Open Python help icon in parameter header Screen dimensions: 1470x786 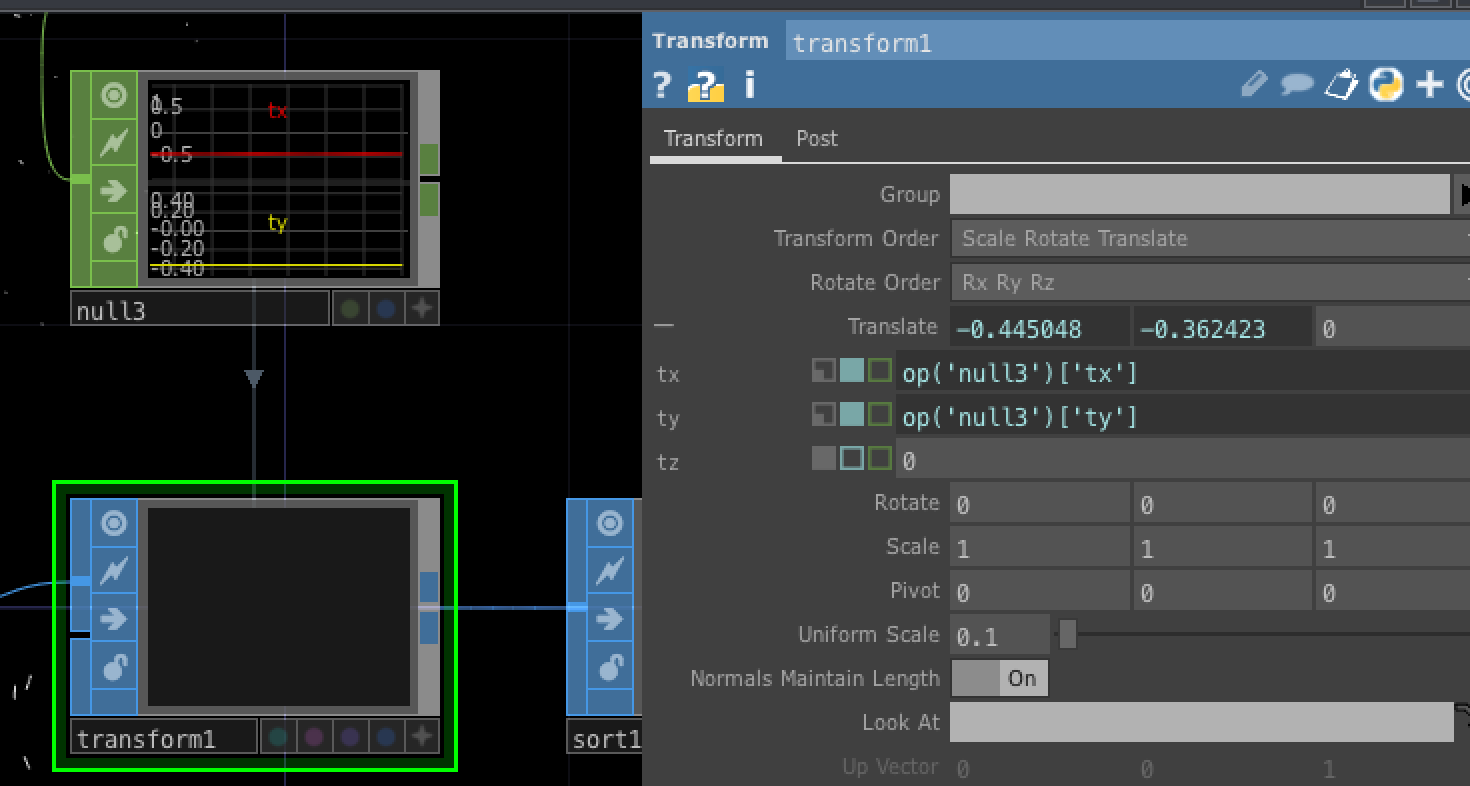click(706, 85)
